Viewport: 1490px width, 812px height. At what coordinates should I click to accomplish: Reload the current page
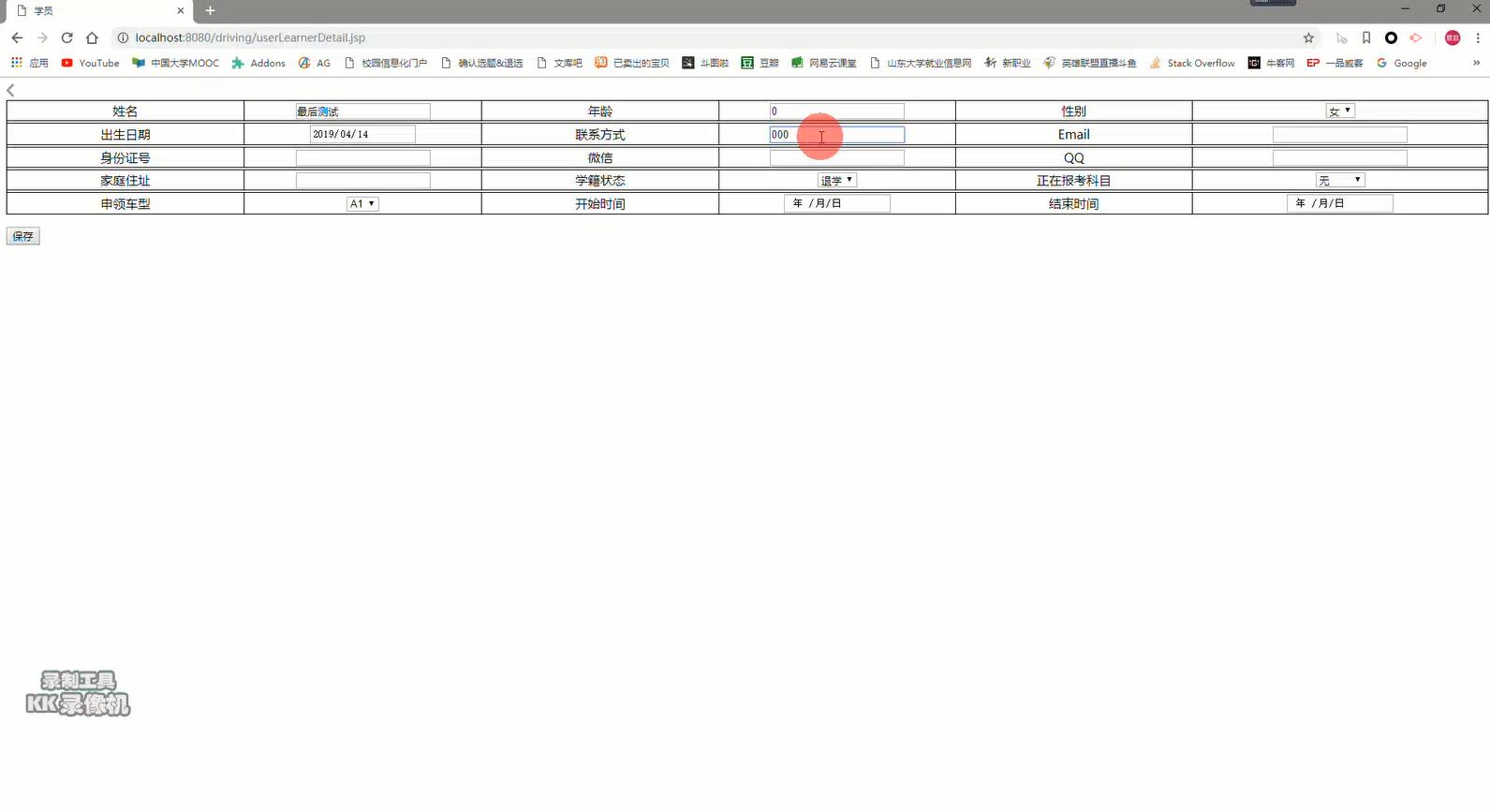(66, 37)
